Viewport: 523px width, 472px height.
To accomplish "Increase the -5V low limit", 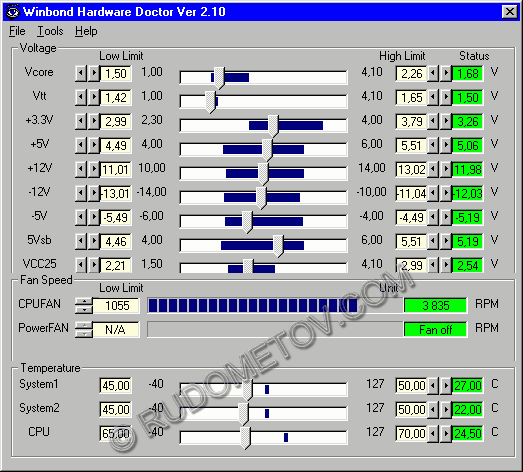I will [94, 217].
